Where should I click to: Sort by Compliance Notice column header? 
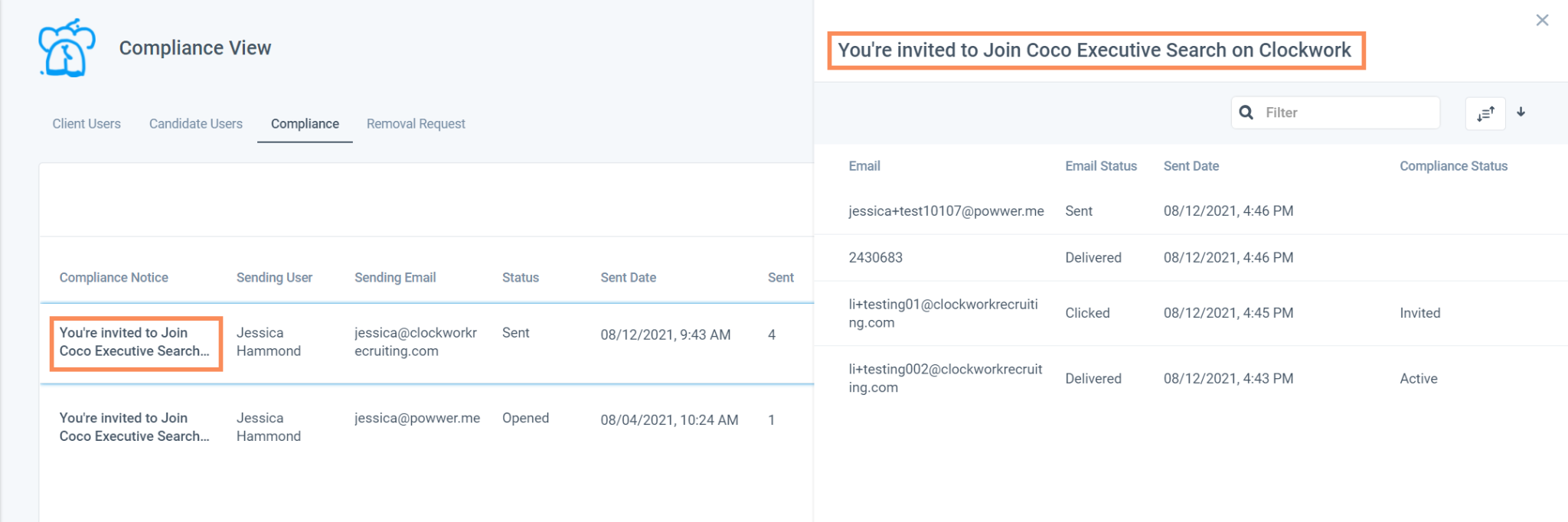pyautogui.click(x=114, y=278)
